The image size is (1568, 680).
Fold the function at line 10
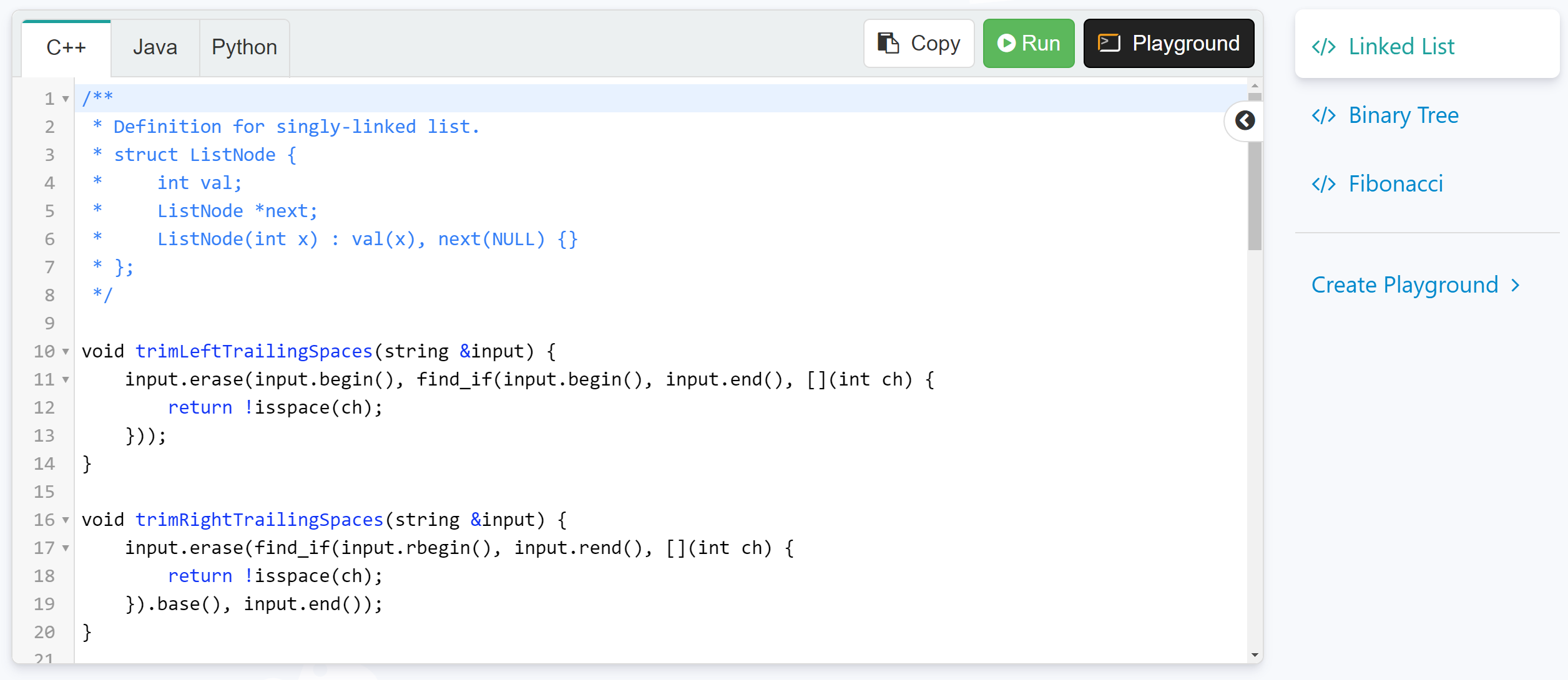point(66,352)
